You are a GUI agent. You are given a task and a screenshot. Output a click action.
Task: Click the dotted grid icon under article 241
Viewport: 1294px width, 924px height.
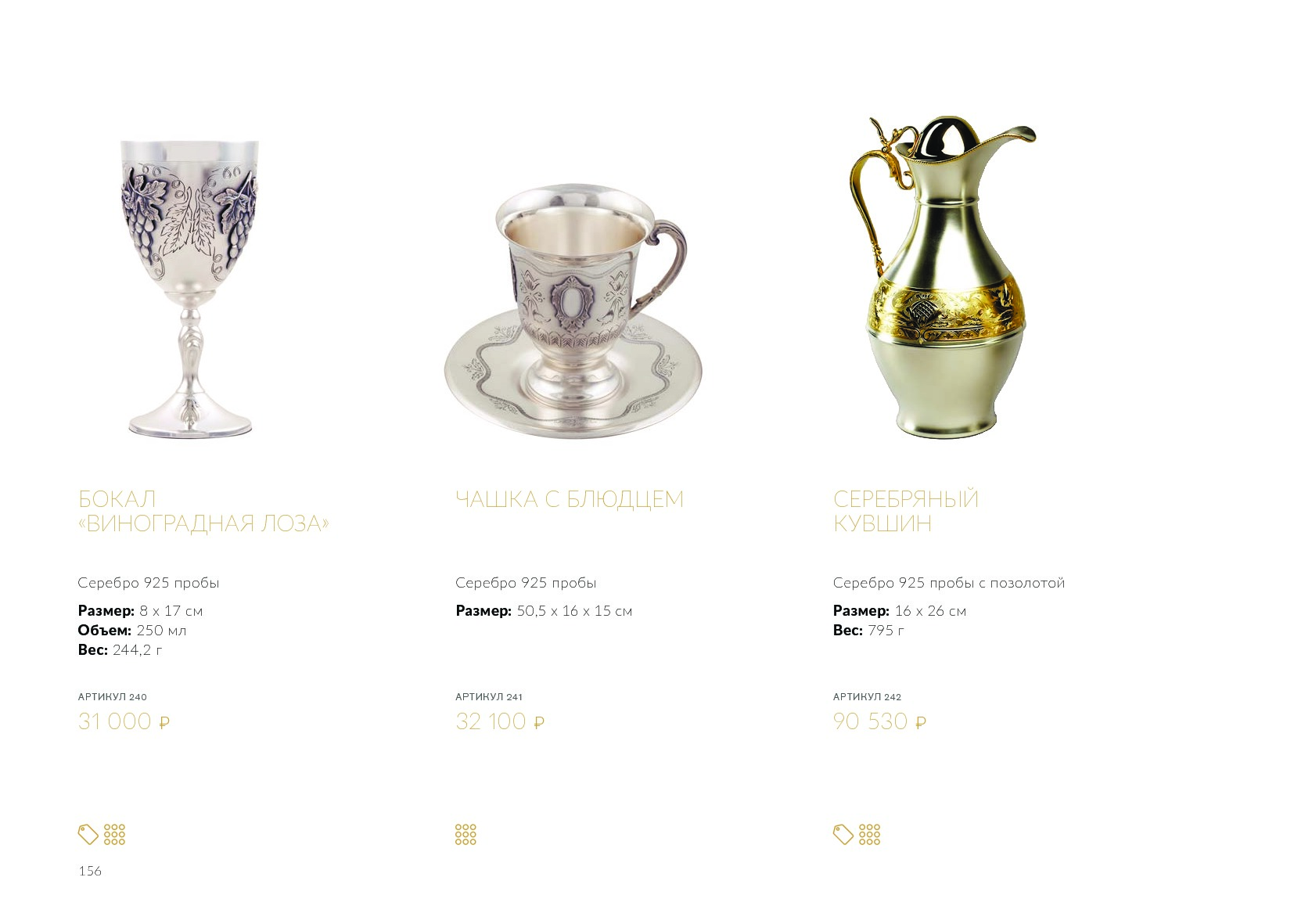point(465,835)
